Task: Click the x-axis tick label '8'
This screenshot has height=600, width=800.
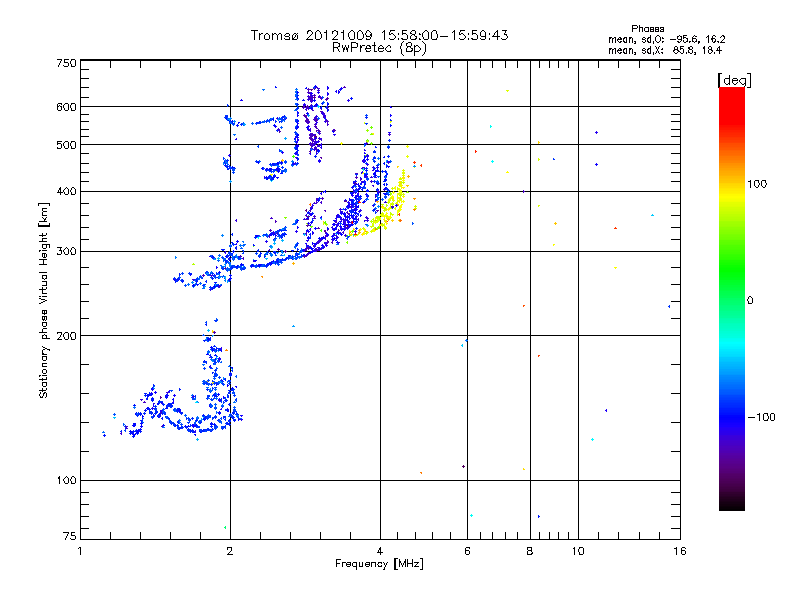Action: point(530,551)
